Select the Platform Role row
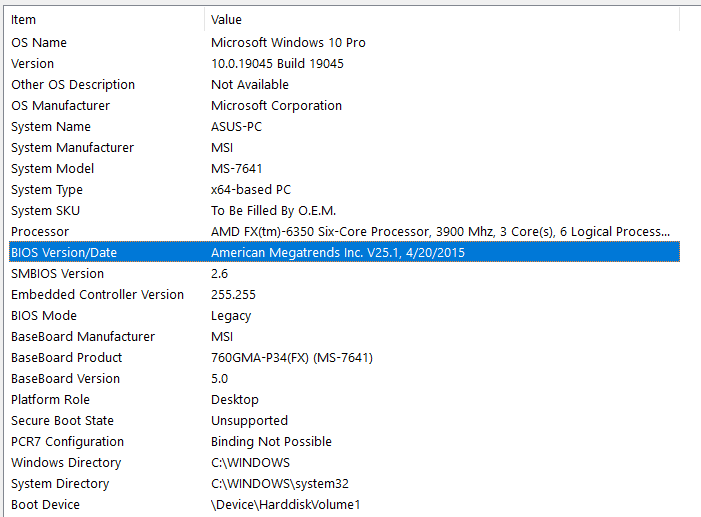Viewport: 701px width, 517px height. pyautogui.click(x=344, y=399)
